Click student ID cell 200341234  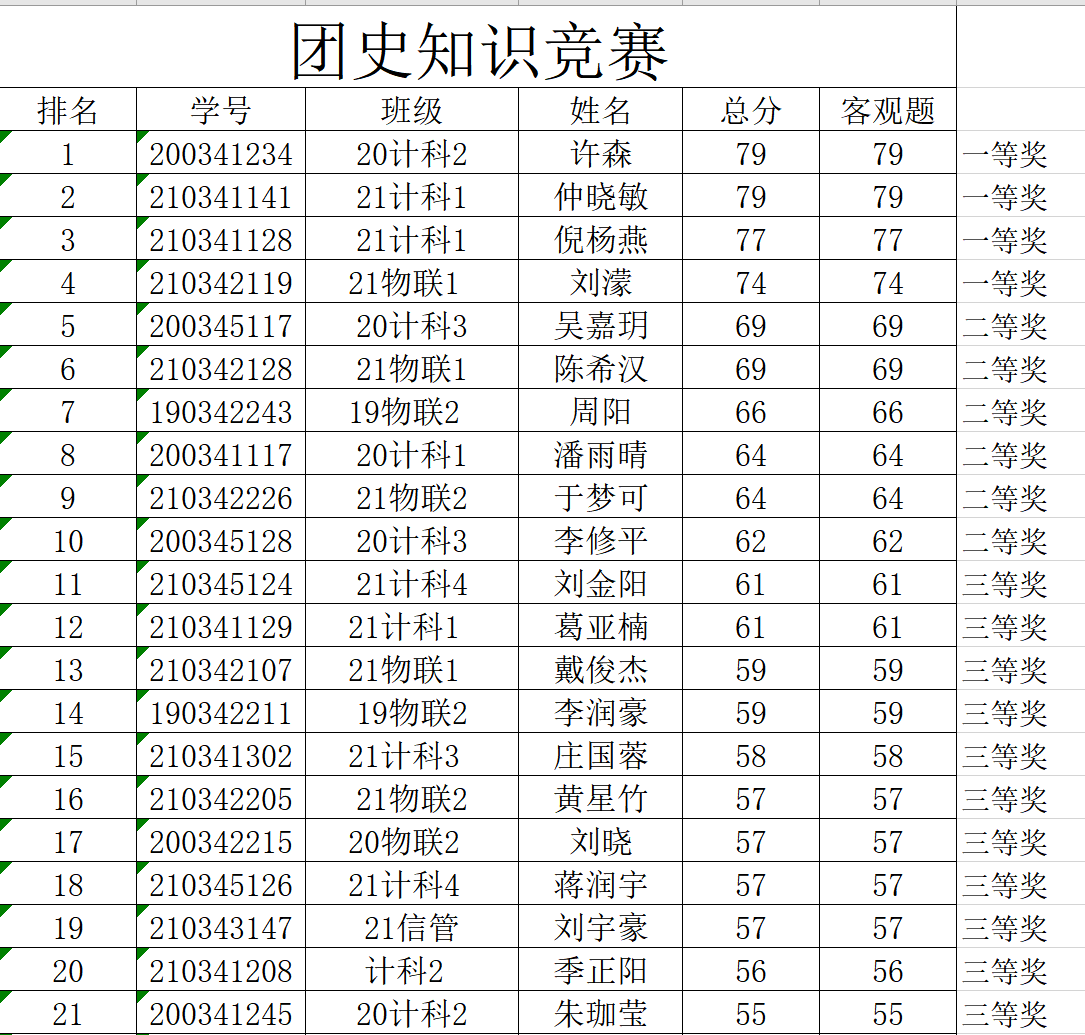pos(220,154)
